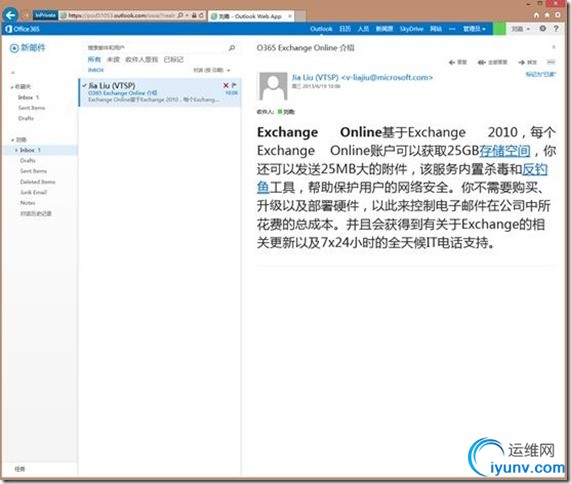Open Notes folder
571x484 pixels.
27,203
